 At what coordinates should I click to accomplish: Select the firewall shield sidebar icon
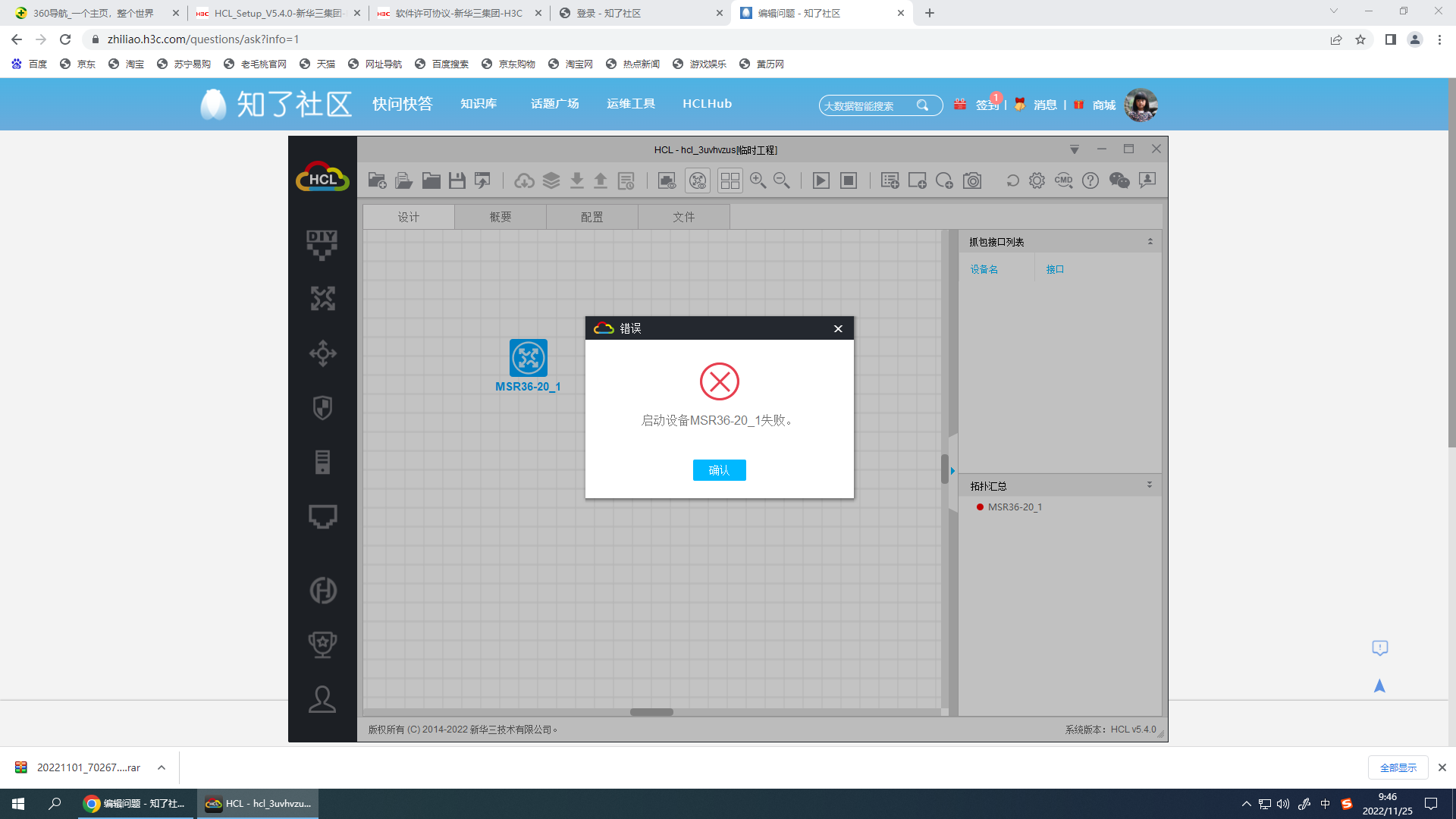pyautogui.click(x=322, y=407)
